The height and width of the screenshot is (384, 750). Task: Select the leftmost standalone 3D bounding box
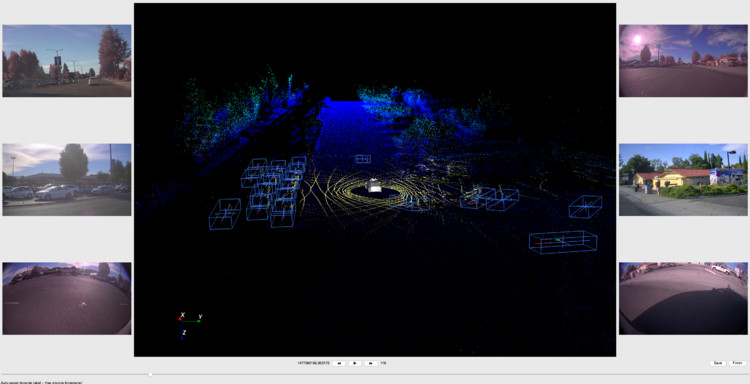click(x=224, y=214)
